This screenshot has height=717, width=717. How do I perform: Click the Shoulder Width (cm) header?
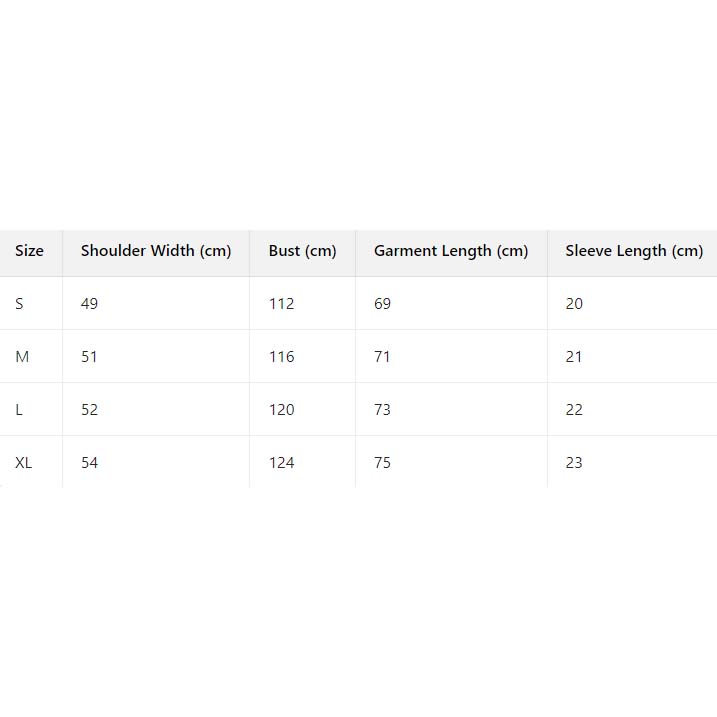click(x=156, y=251)
